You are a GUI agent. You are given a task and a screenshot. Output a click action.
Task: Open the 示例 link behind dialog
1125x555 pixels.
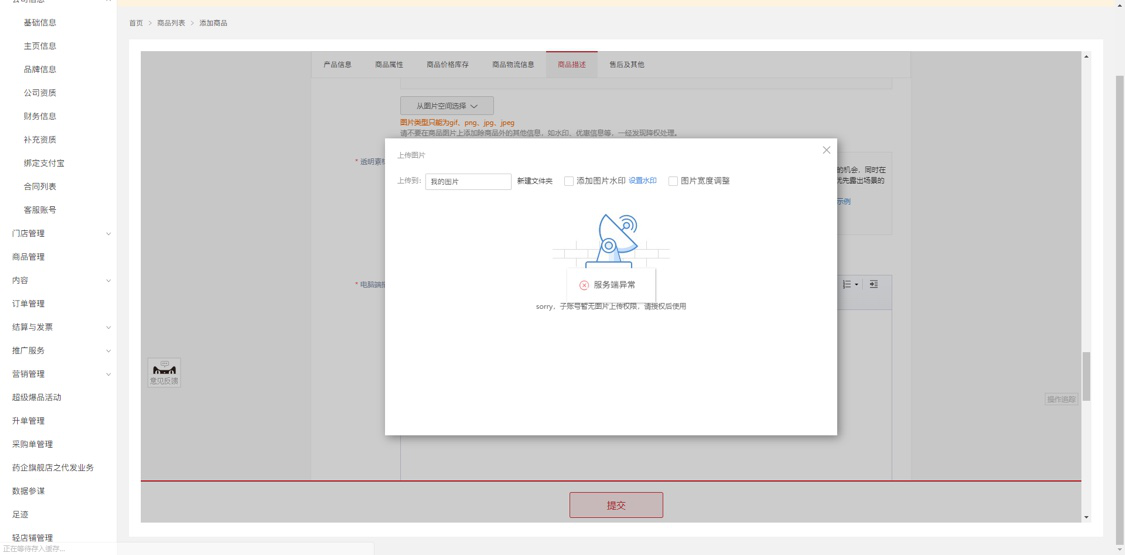tap(844, 201)
